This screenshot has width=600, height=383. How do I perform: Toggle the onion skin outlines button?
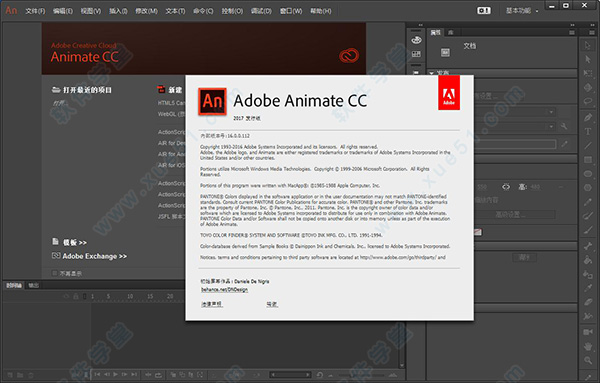pos(182,375)
